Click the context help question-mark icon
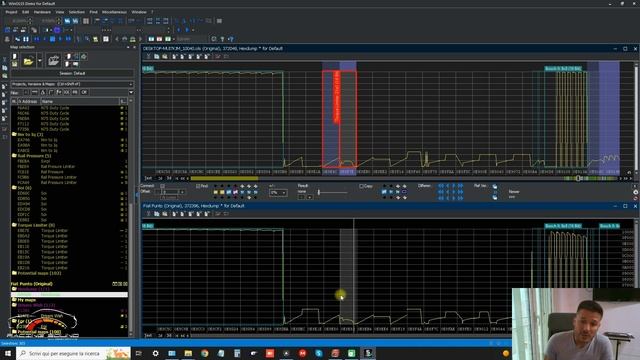The image size is (640, 360). pyautogui.click(x=231, y=39)
